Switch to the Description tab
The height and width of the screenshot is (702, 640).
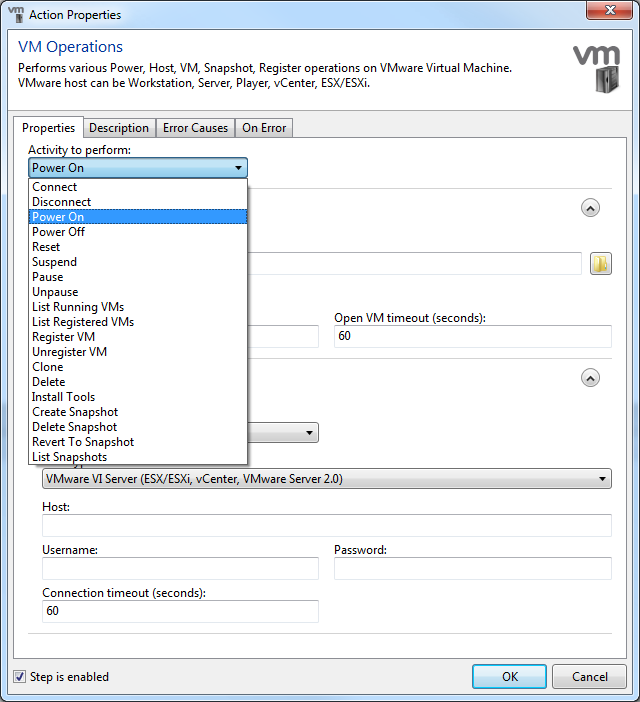tap(119, 128)
